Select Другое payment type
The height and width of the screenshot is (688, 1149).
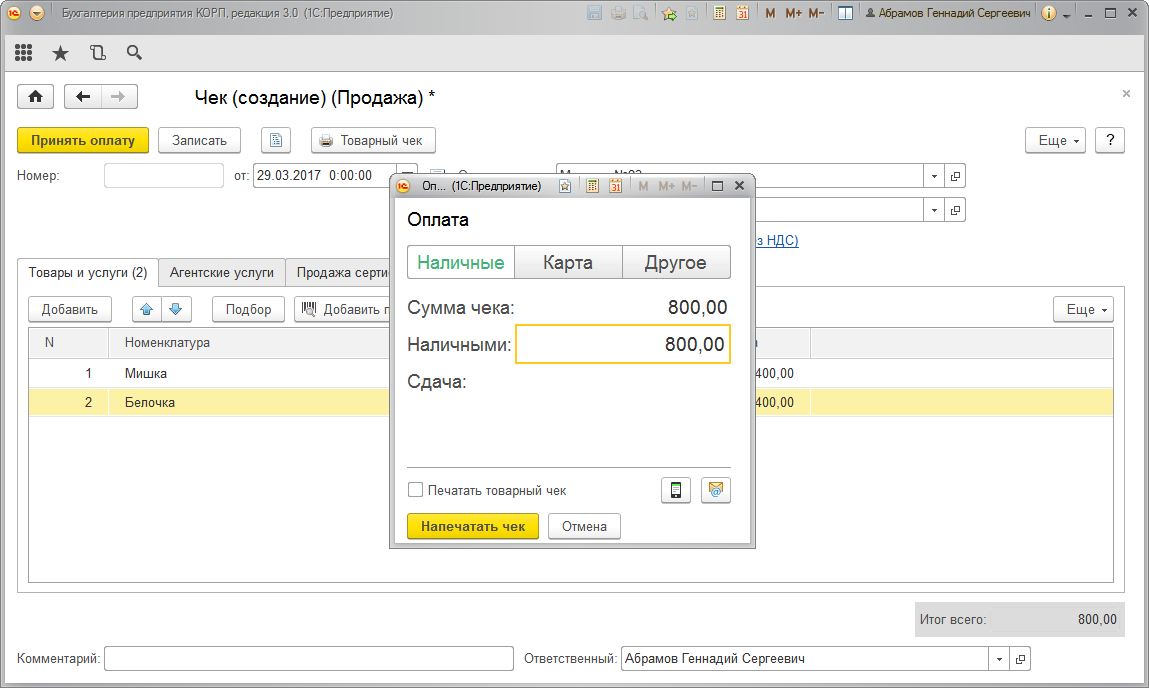pyautogui.click(x=676, y=262)
